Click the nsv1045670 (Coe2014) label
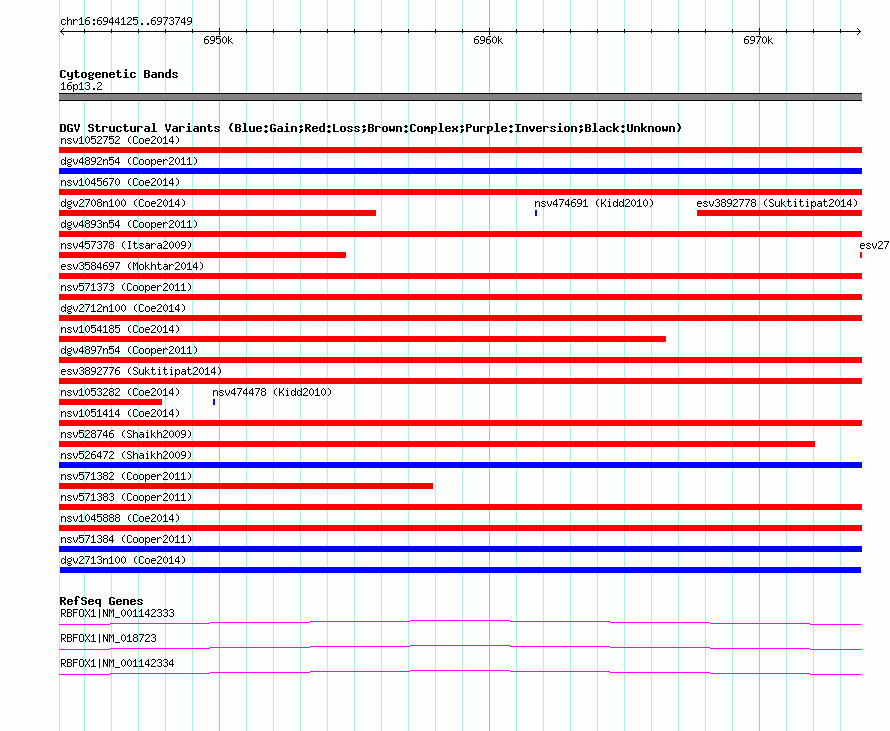The height and width of the screenshot is (731, 890). tap(120, 182)
